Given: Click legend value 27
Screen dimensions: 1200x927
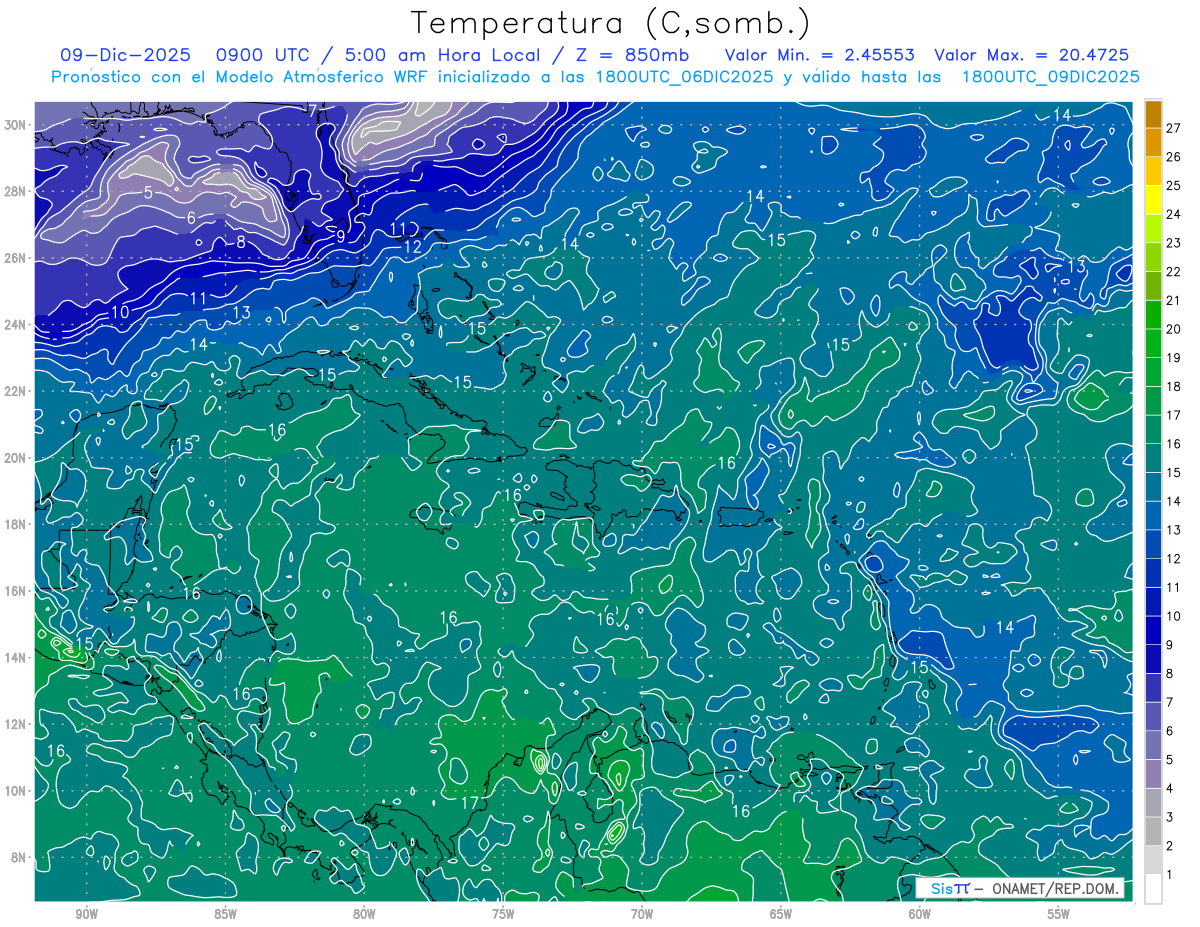Looking at the screenshot, I should tap(1173, 128).
